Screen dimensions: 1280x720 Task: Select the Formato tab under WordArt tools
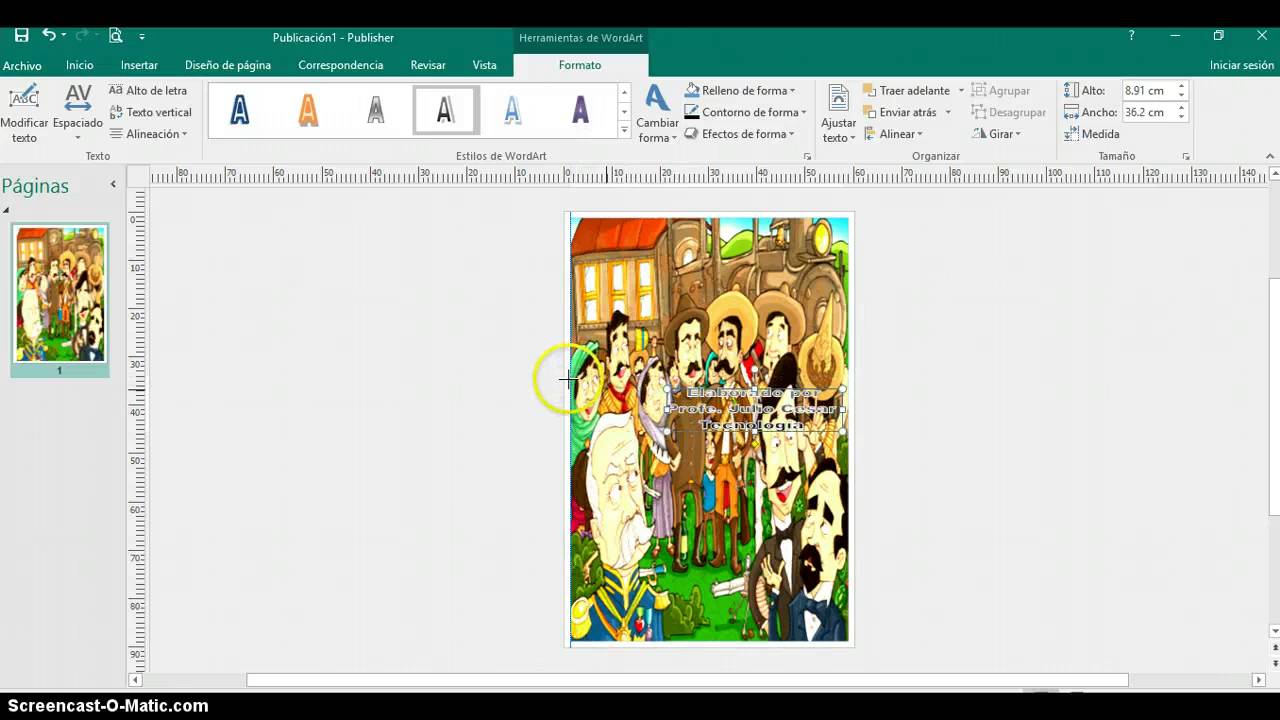(580, 65)
